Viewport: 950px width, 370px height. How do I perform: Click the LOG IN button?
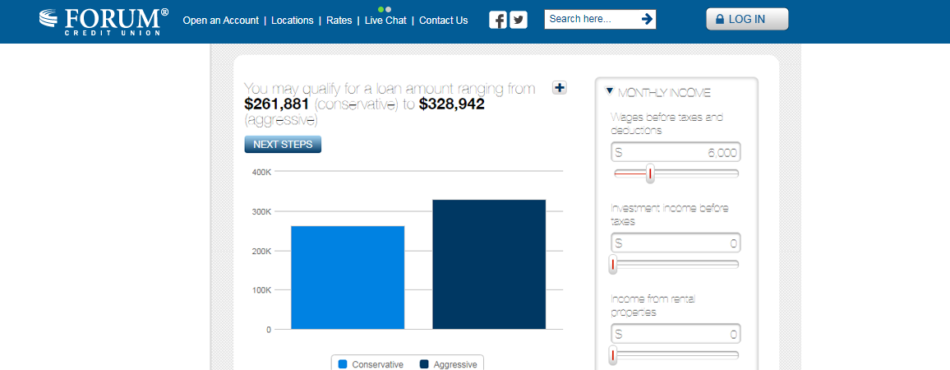click(x=747, y=19)
